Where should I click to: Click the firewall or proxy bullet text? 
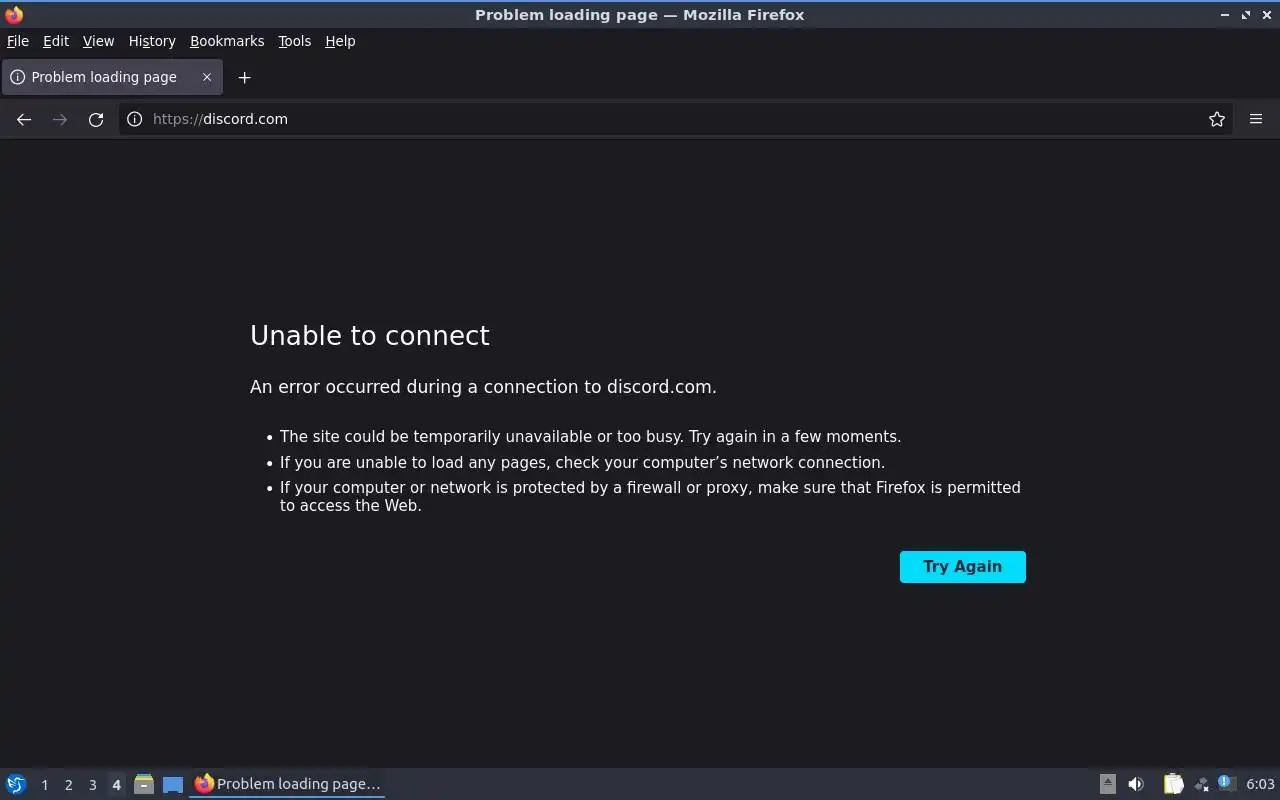650,497
